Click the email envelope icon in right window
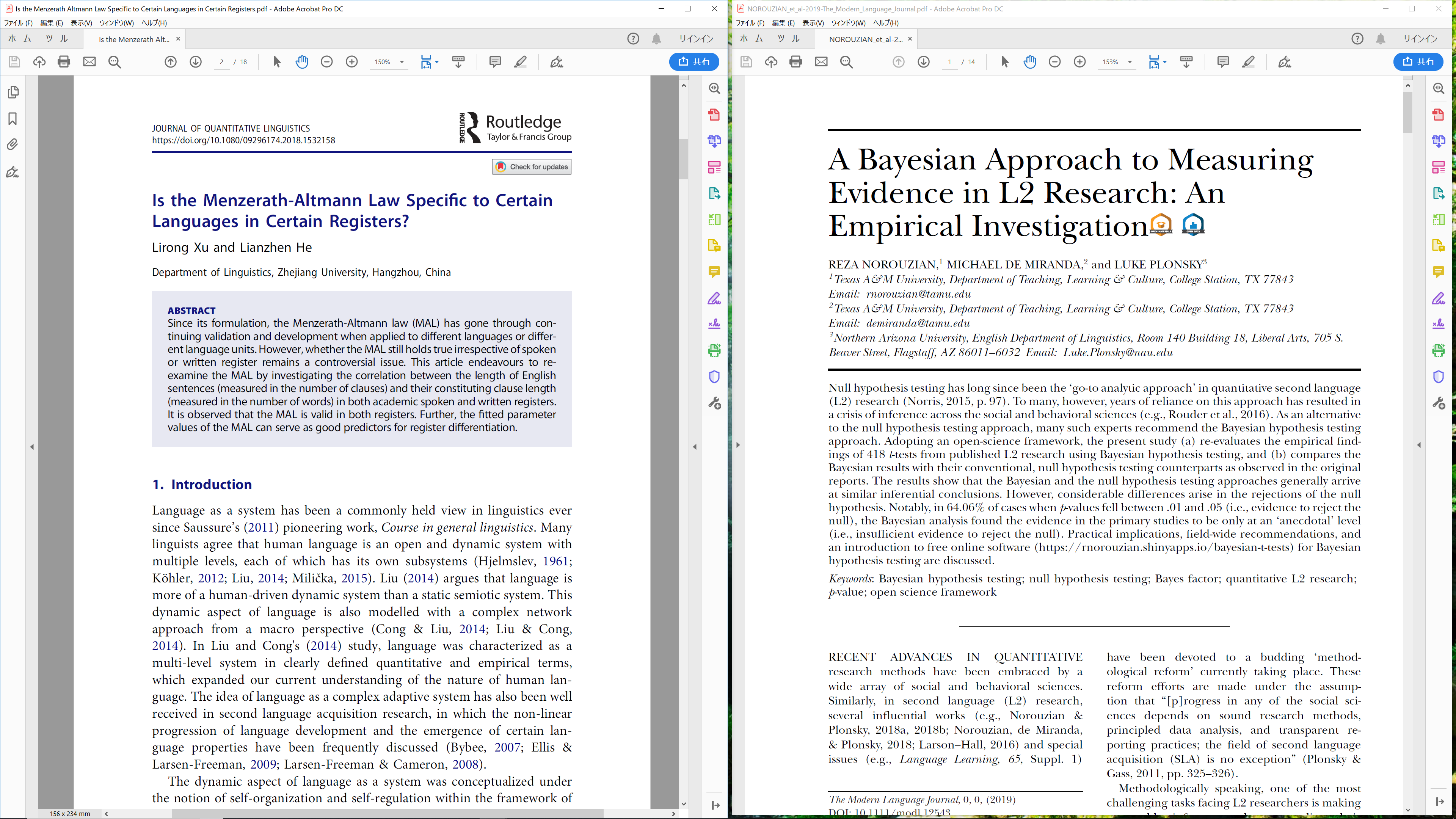The width and height of the screenshot is (1456, 819). click(821, 61)
